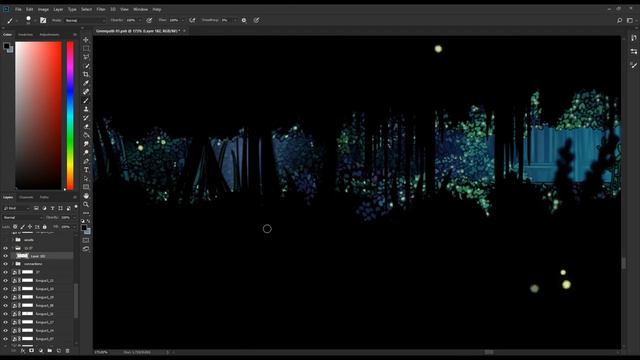This screenshot has width=640, height=360.
Task: Open Flow dropdown arrow
Action: tap(182, 20)
